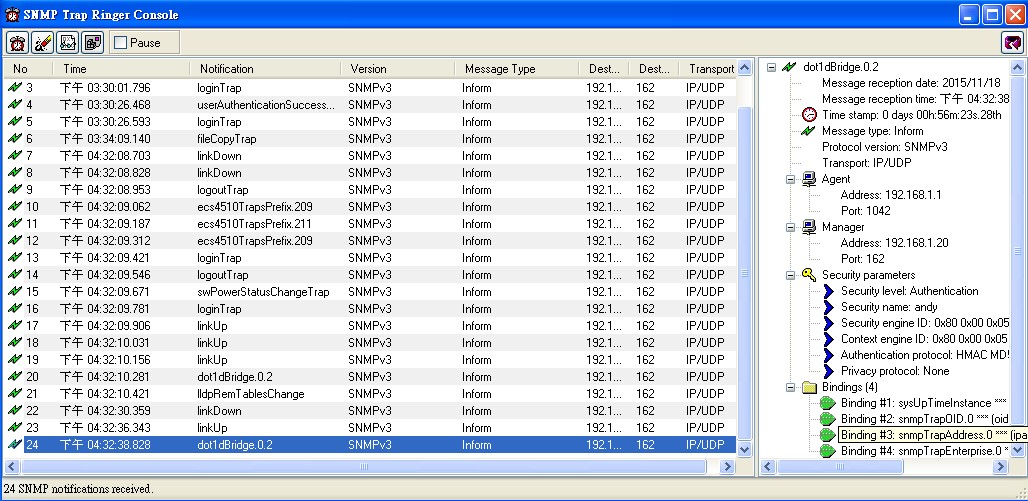Sort by the Version column header

click(398, 69)
